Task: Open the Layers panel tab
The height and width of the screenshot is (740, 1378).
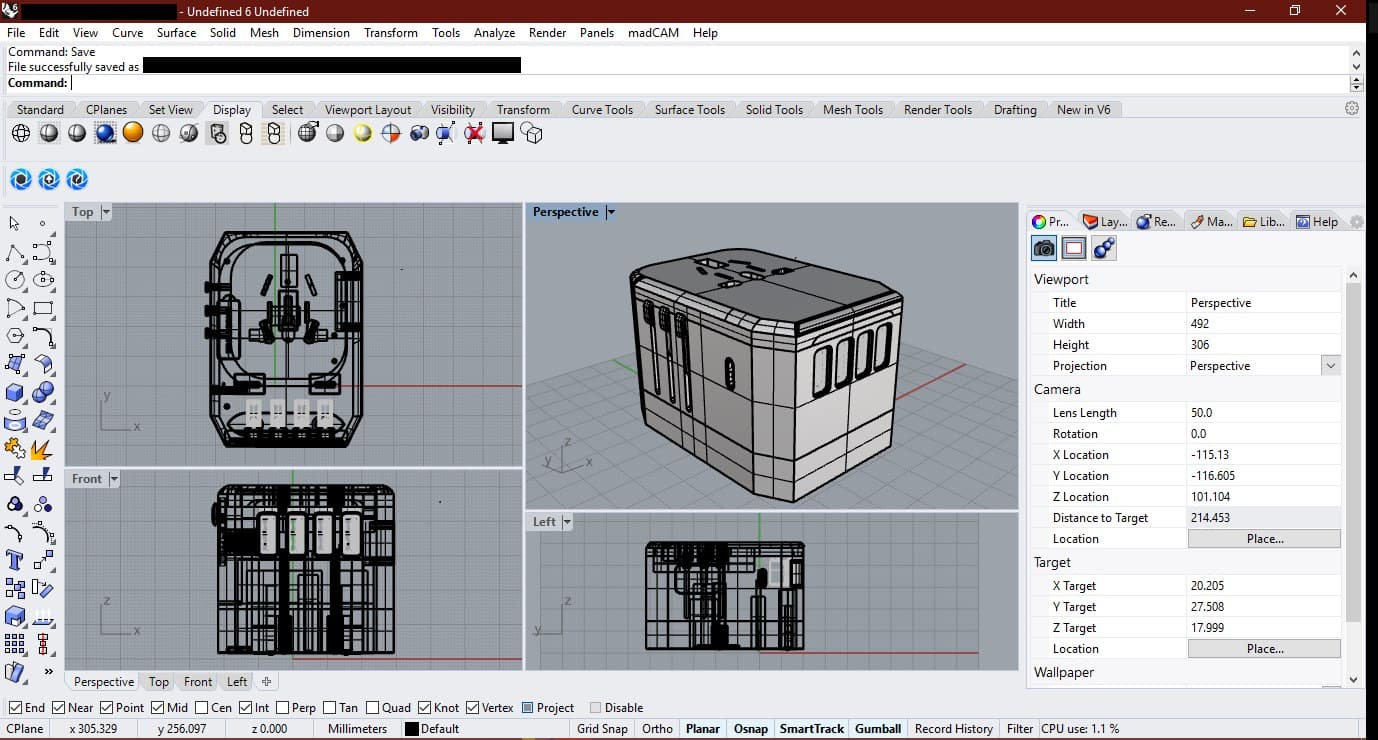Action: [1106, 222]
